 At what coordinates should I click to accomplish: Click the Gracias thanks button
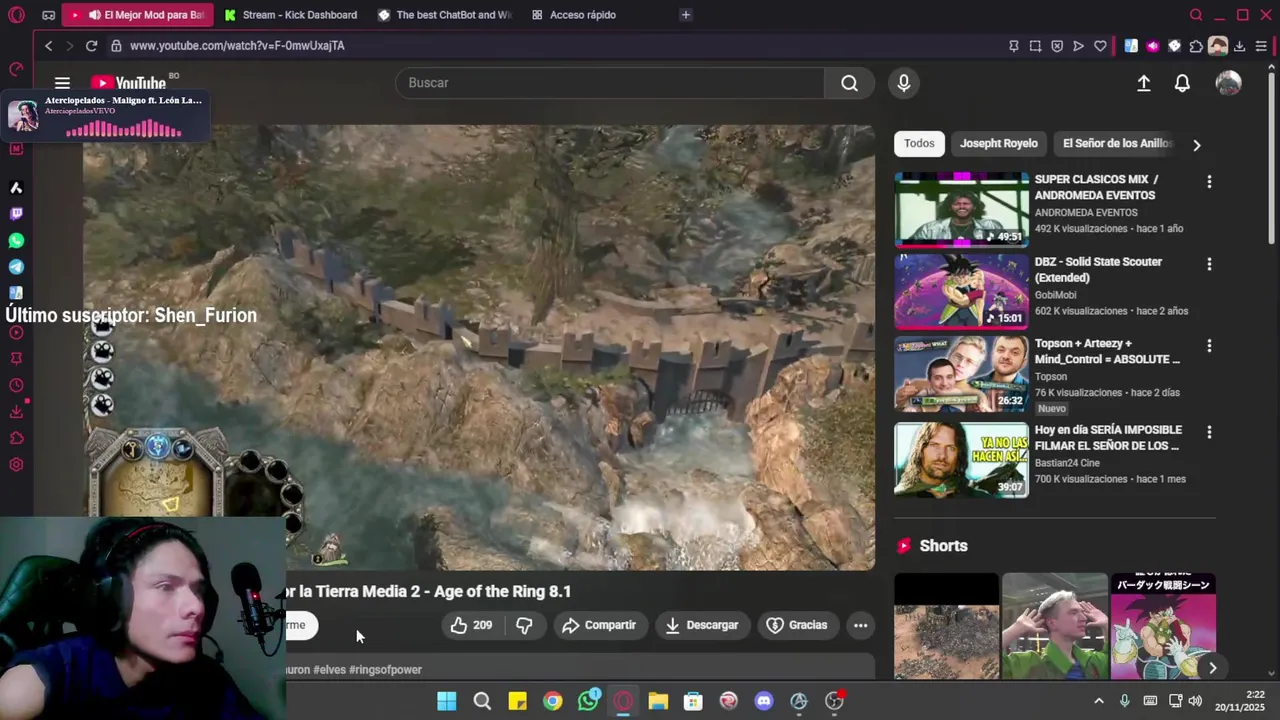tap(797, 625)
